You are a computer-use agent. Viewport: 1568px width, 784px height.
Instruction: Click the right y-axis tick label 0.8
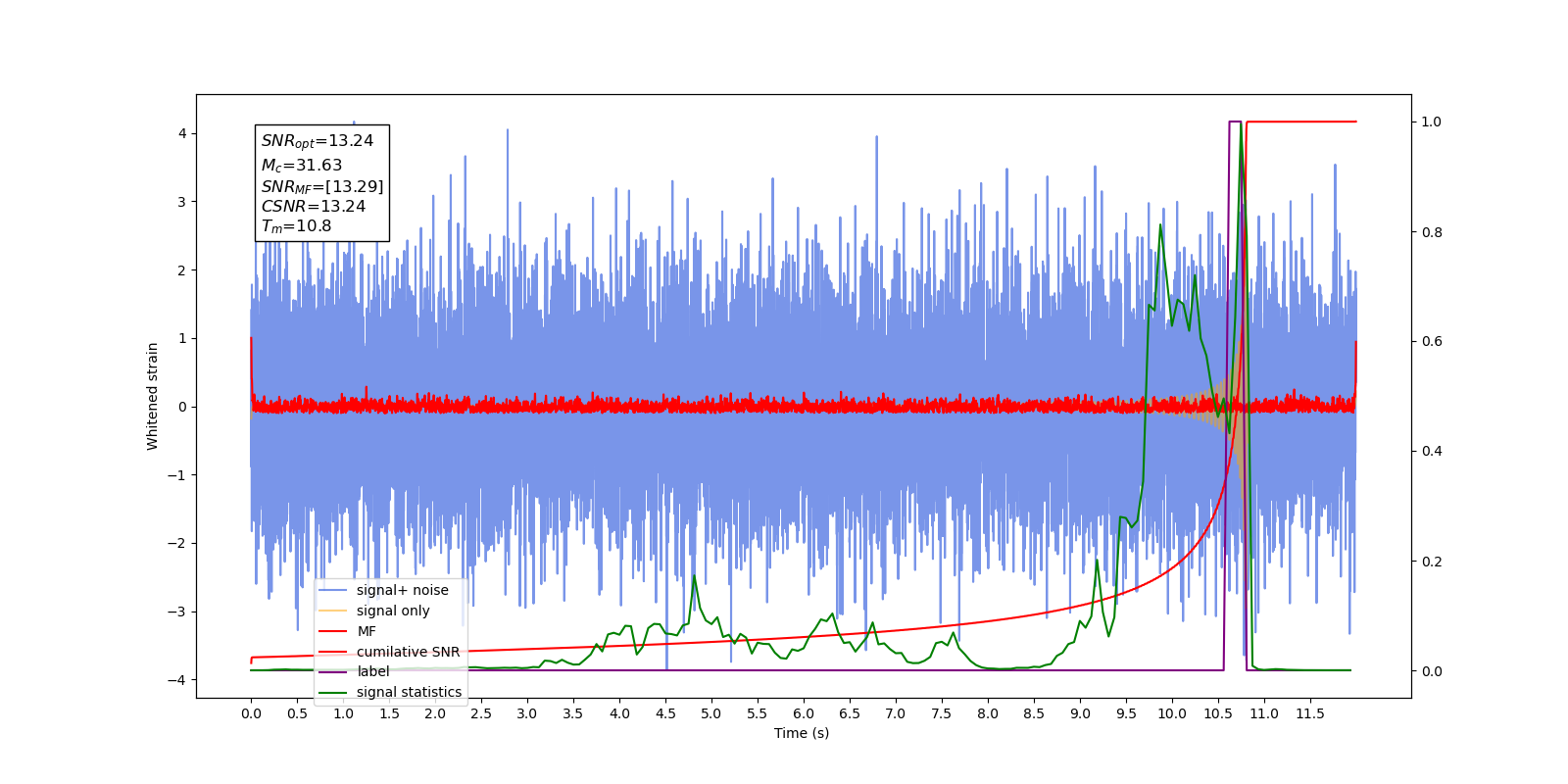click(1432, 232)
